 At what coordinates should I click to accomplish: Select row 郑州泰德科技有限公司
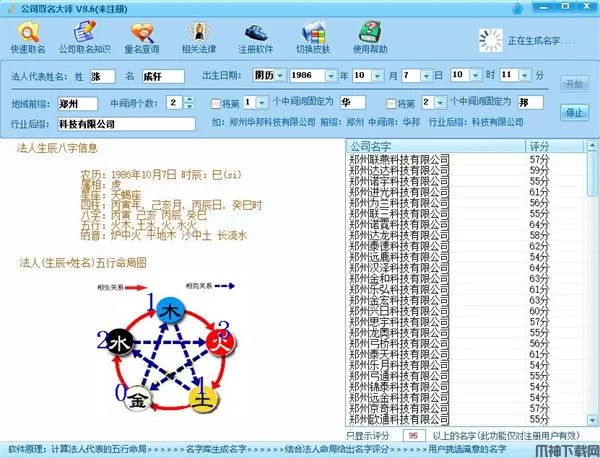click(x=466, y=246)
